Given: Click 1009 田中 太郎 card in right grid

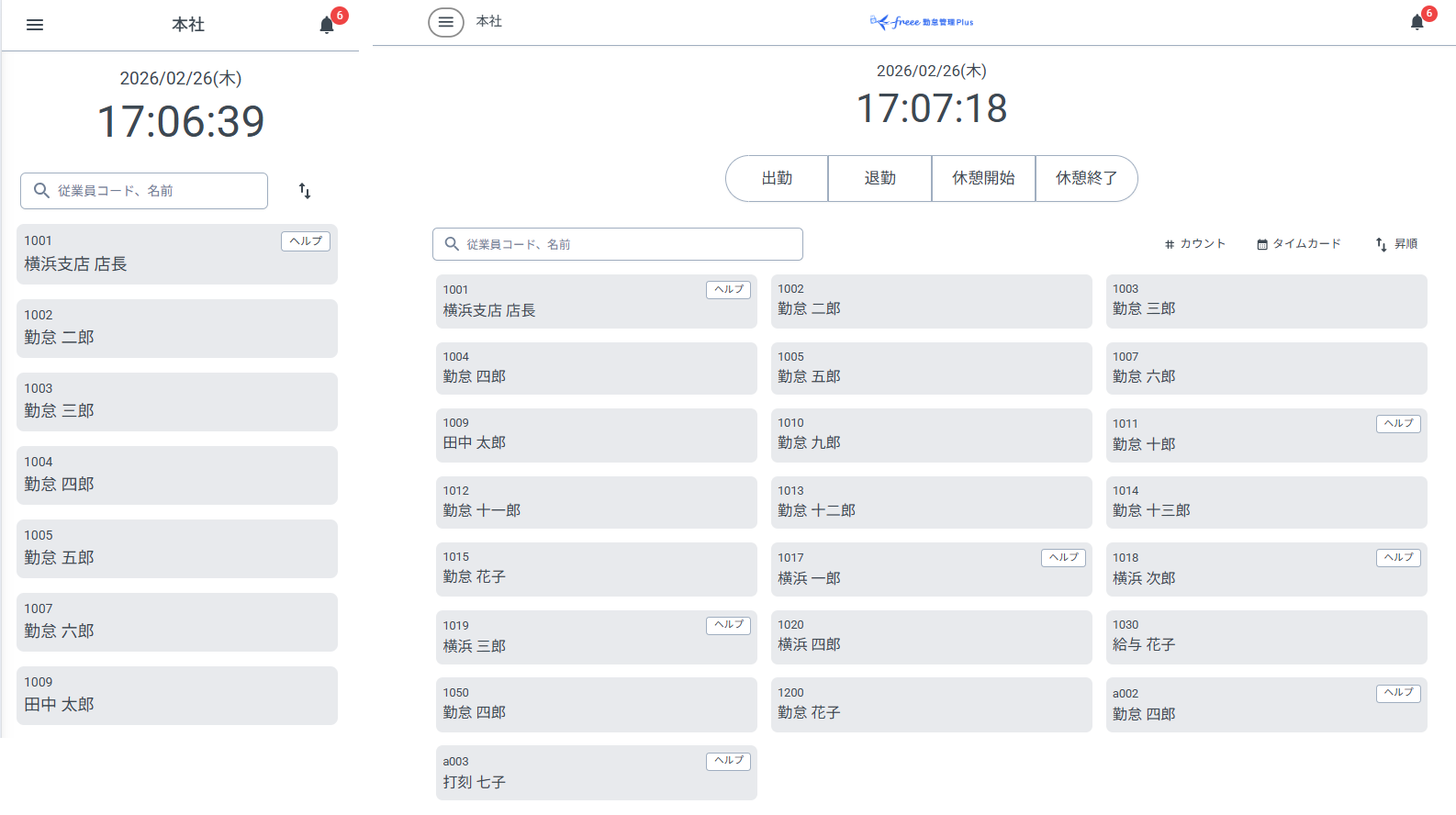Looking at the screenshot, I should 597,436.
